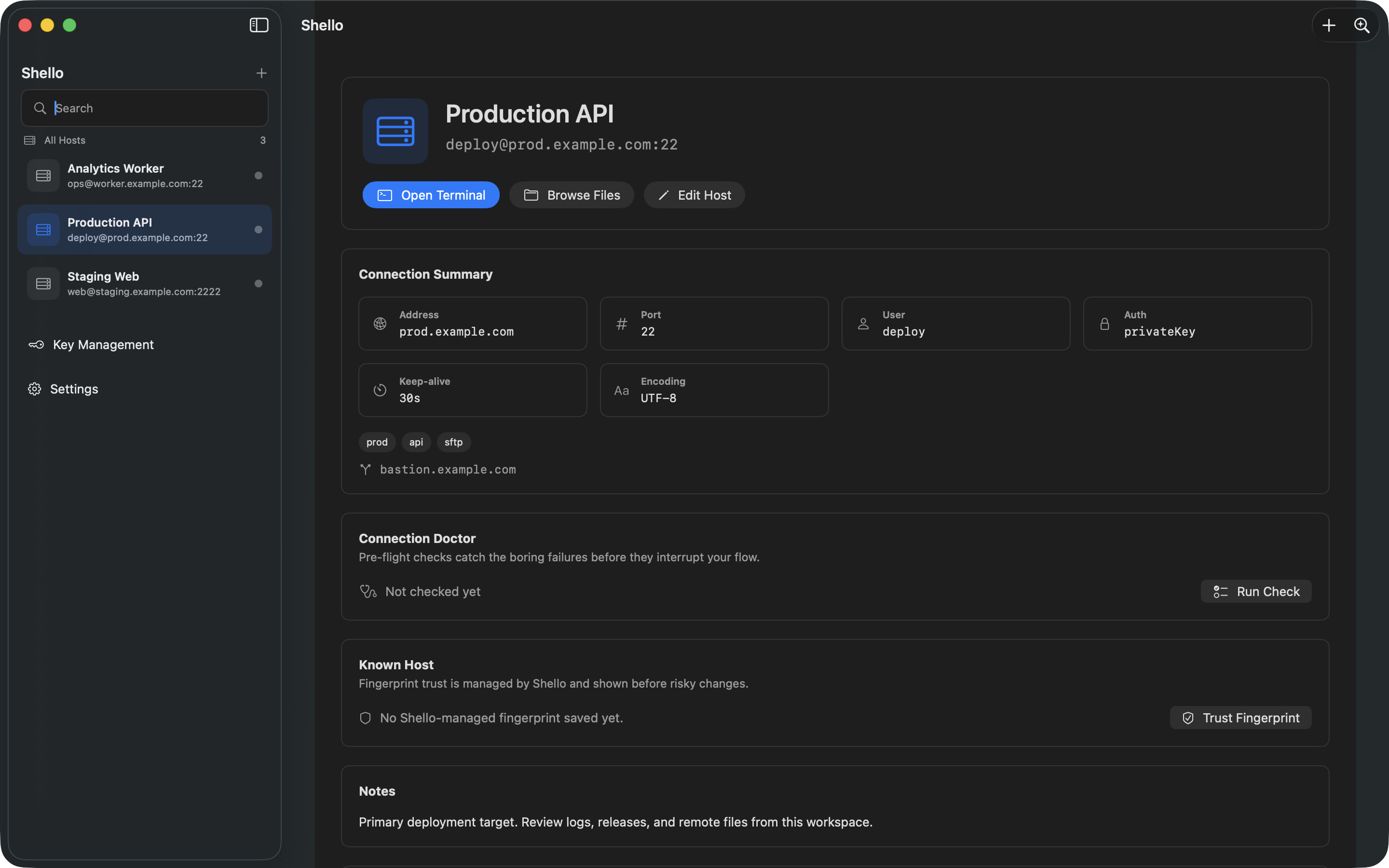
Task: Open the Staging Web host
Action: (x=145, y=284)
